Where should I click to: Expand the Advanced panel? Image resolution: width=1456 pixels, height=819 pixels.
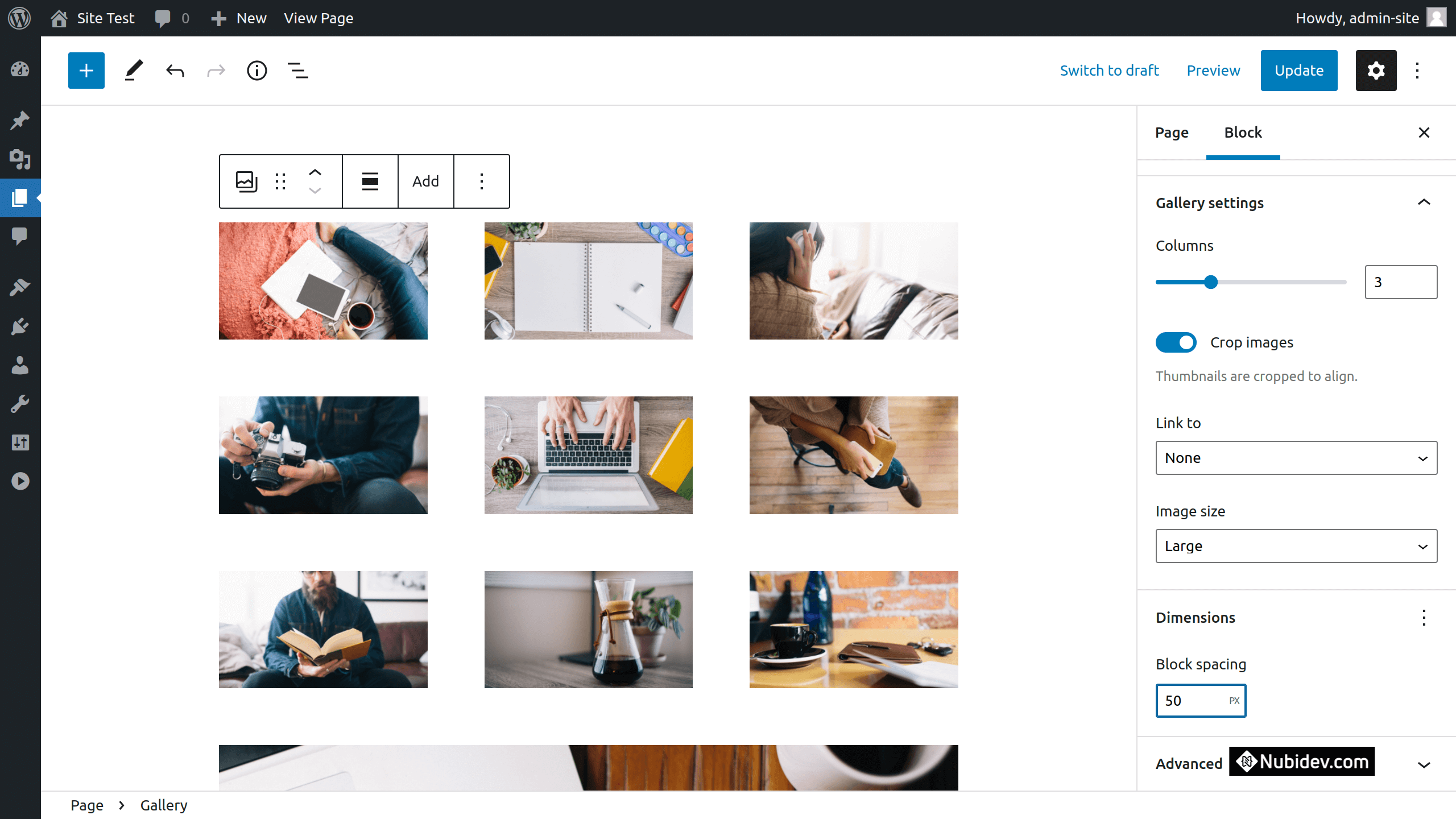[1424, 764]
